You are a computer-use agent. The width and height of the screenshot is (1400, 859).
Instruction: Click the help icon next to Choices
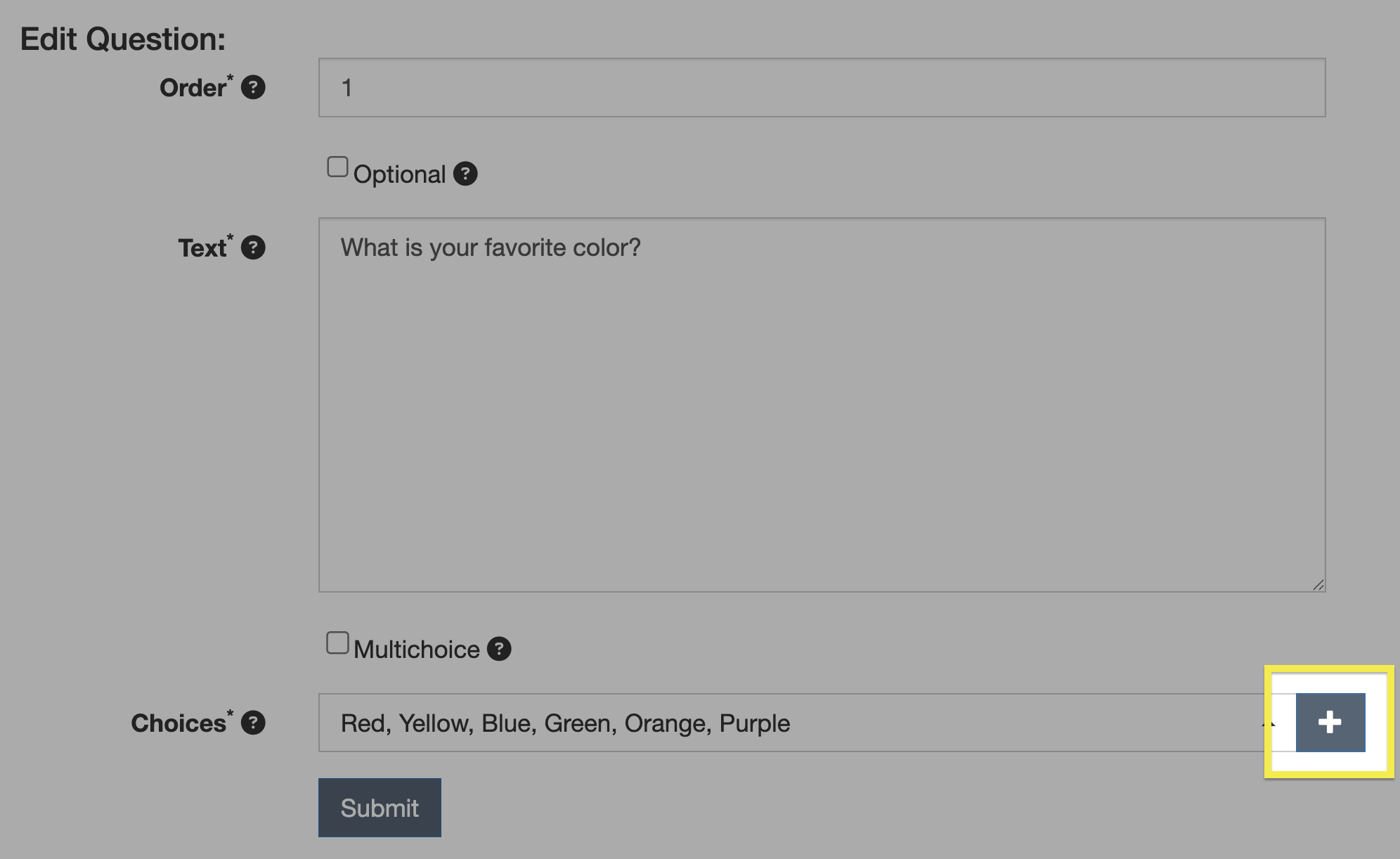(253, 723)
